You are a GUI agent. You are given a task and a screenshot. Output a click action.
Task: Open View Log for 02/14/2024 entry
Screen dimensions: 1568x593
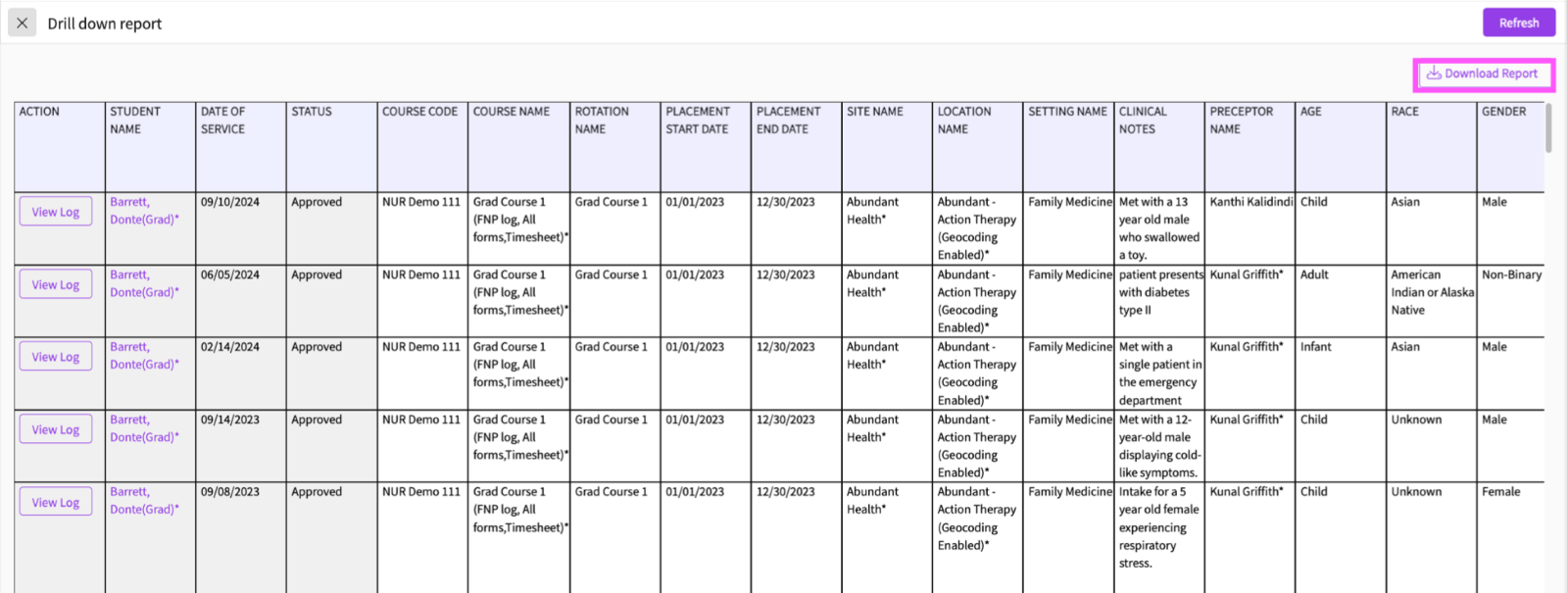pos(56,357)
